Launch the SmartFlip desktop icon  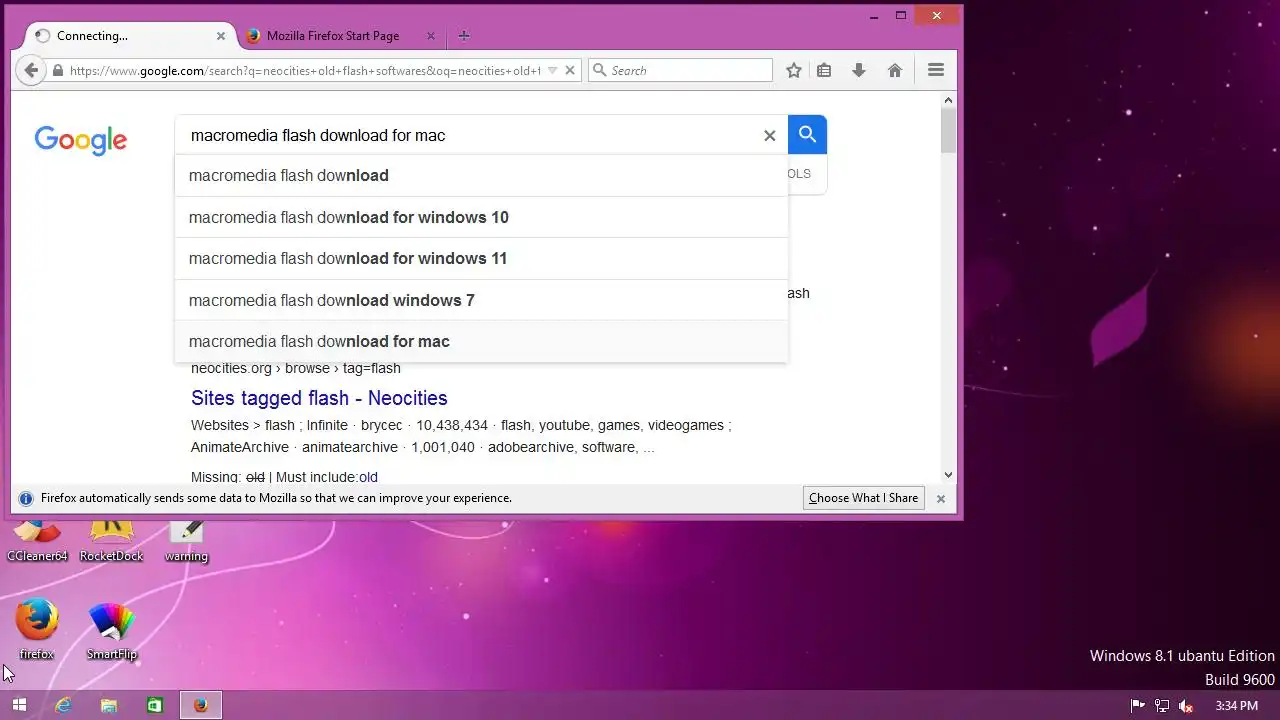[112, 631]
